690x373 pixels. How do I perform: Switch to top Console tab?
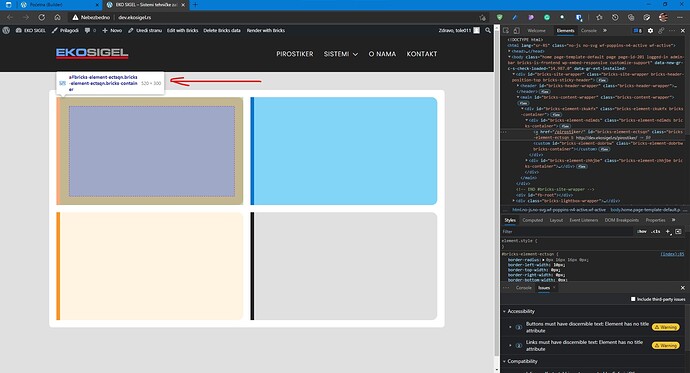click(x=589, y=30)
